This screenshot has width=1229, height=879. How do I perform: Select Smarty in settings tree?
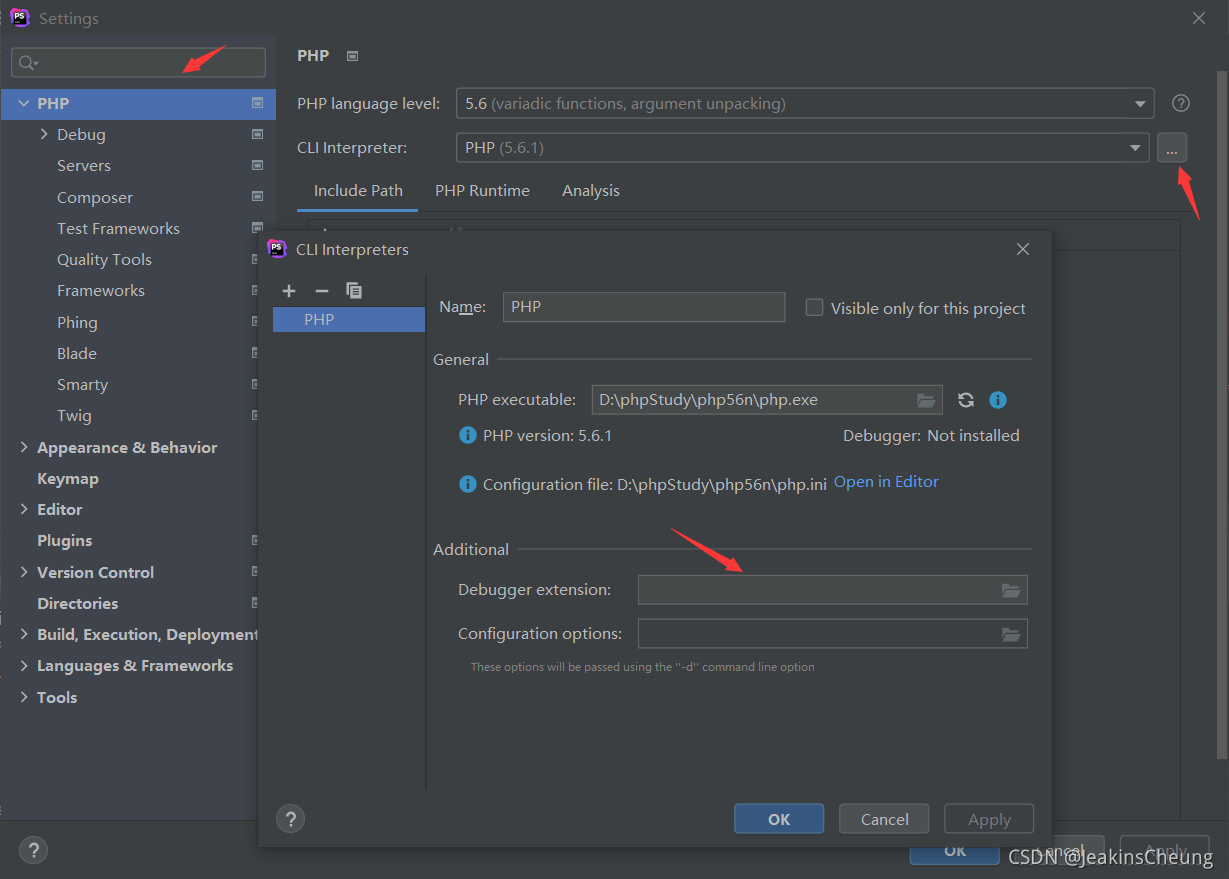[x=82, y=384]
